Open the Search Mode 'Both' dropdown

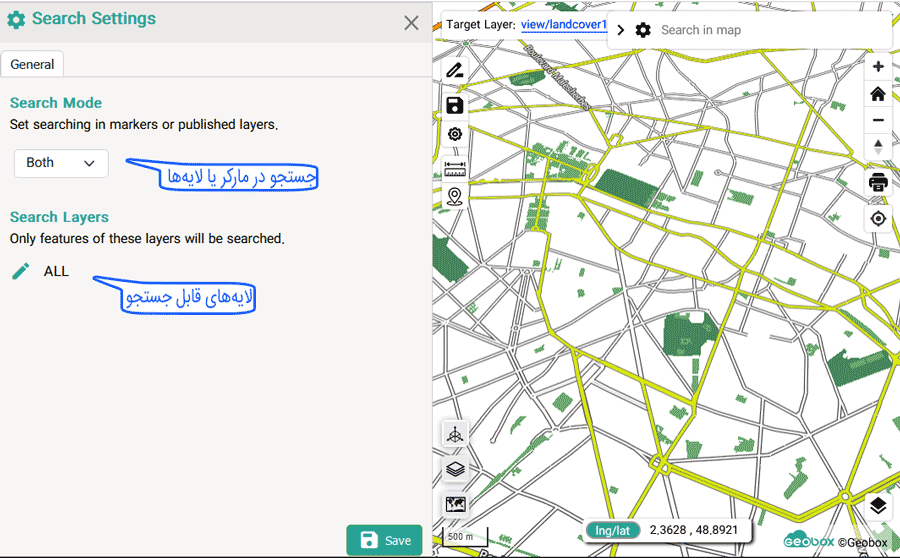pyautogui.click(x=61, y=163)
